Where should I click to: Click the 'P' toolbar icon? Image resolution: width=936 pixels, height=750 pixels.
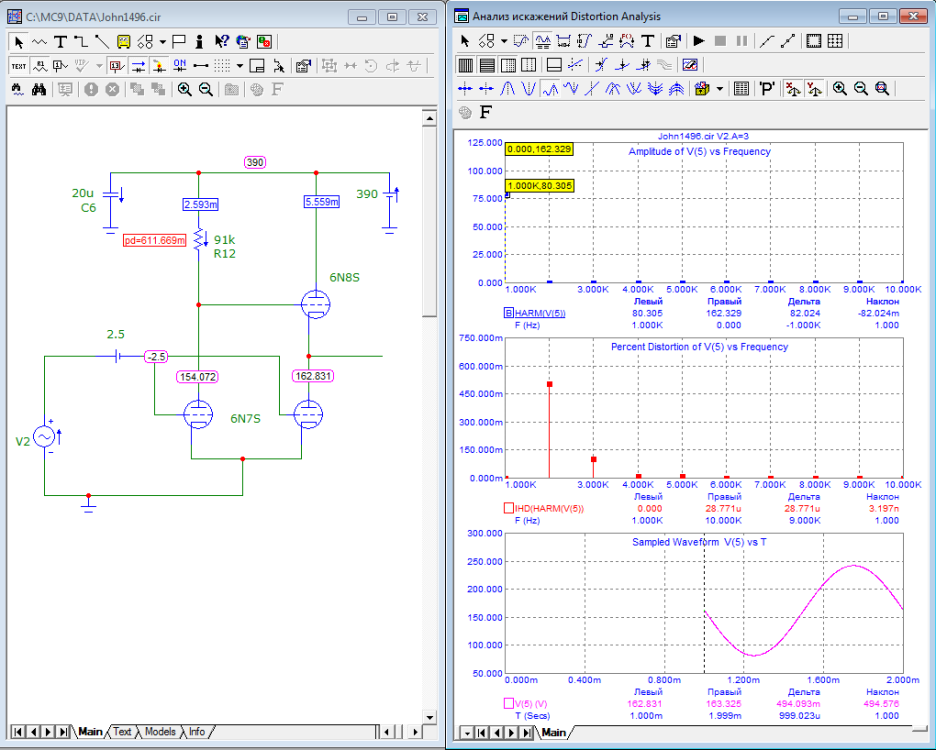[x=767, y=88]
